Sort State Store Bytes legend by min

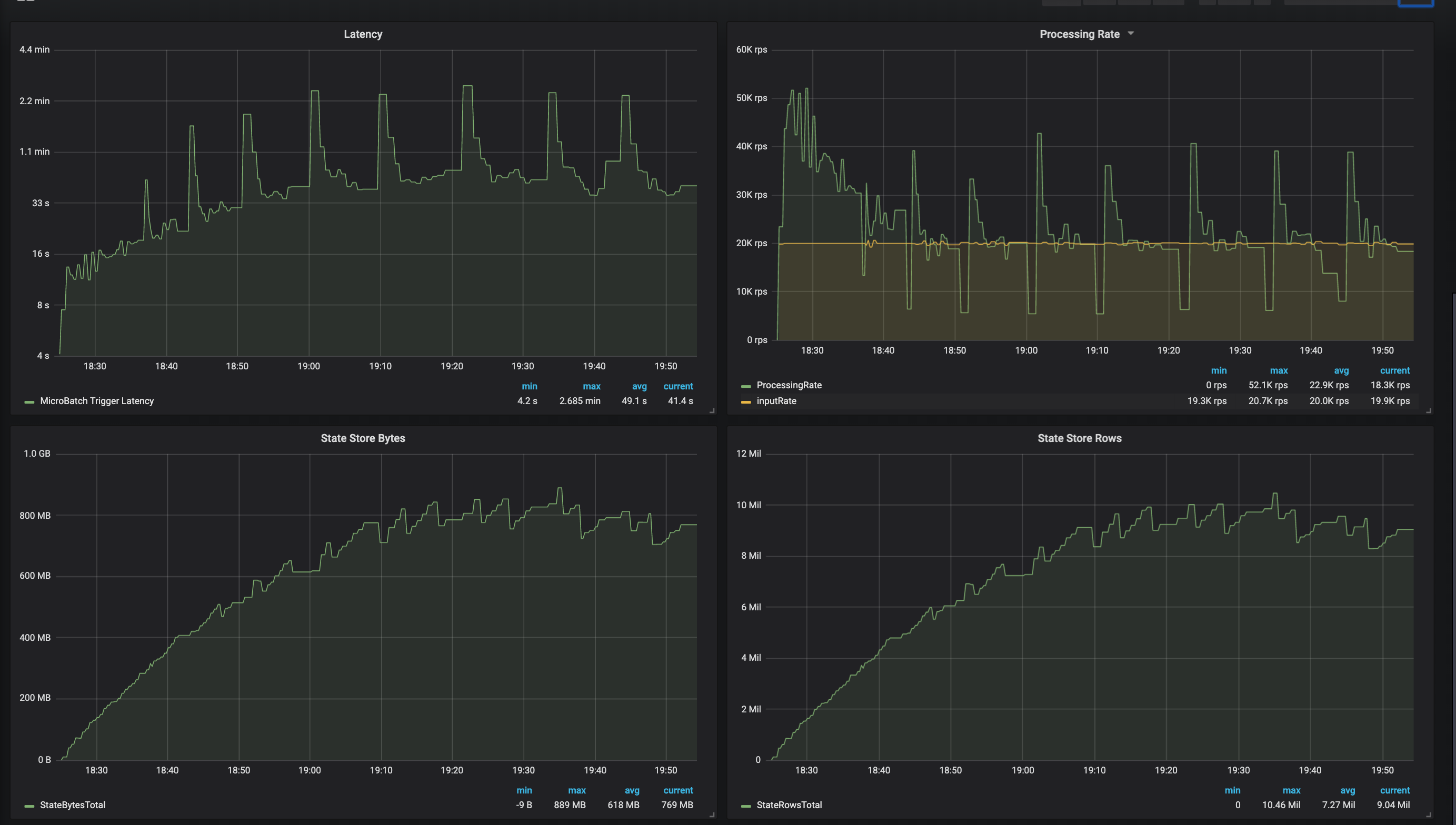(524, 790)
